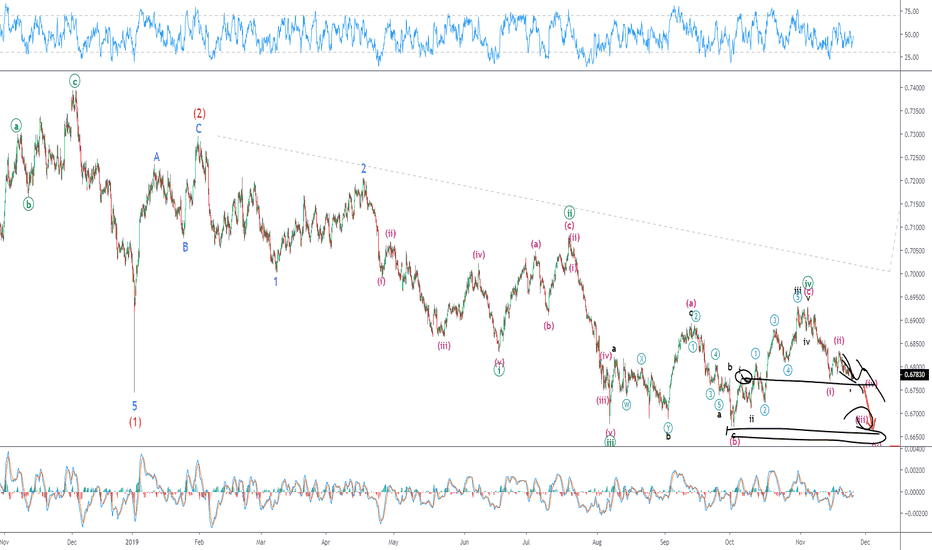Click the hand-drawn small oval near October 'b'
932x550 pixels.
[x=743, y=377]
